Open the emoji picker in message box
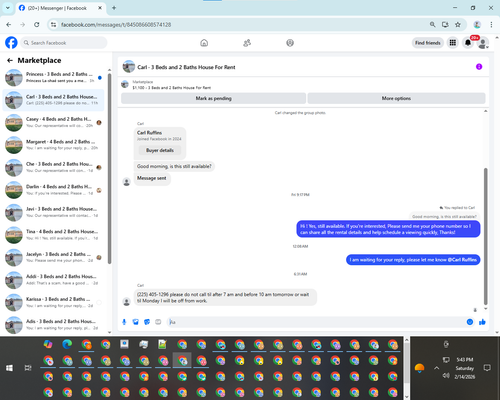This screenshot has width=500, height=400. pyautogui.click(x=470, y=322)
